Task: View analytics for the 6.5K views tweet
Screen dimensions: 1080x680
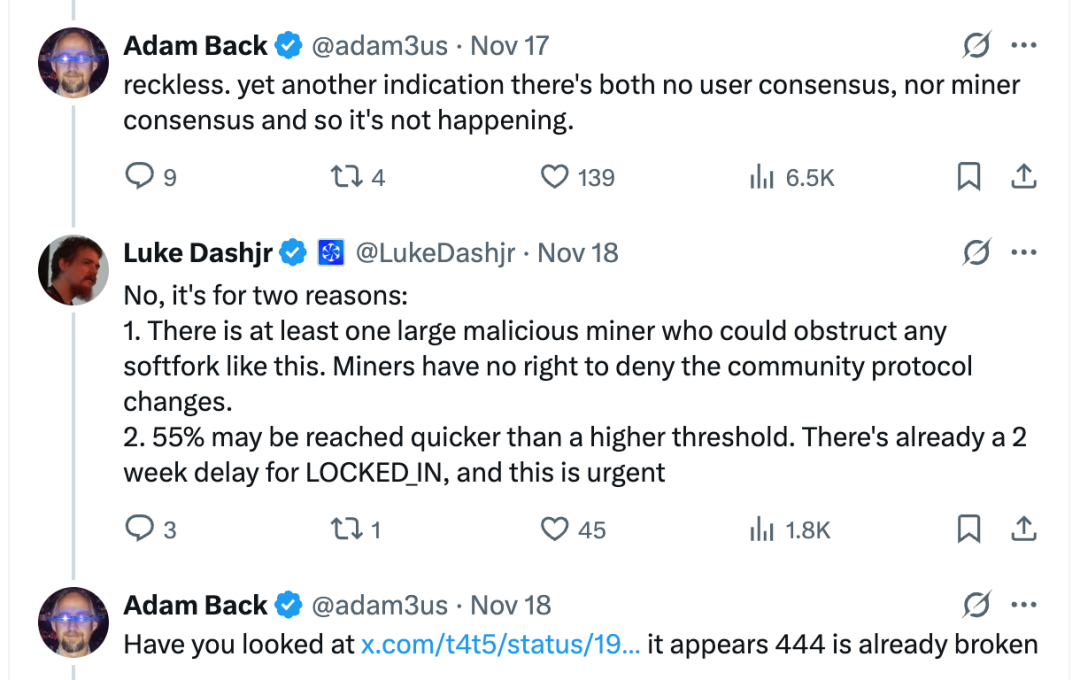Action: (x=762, y=178)
